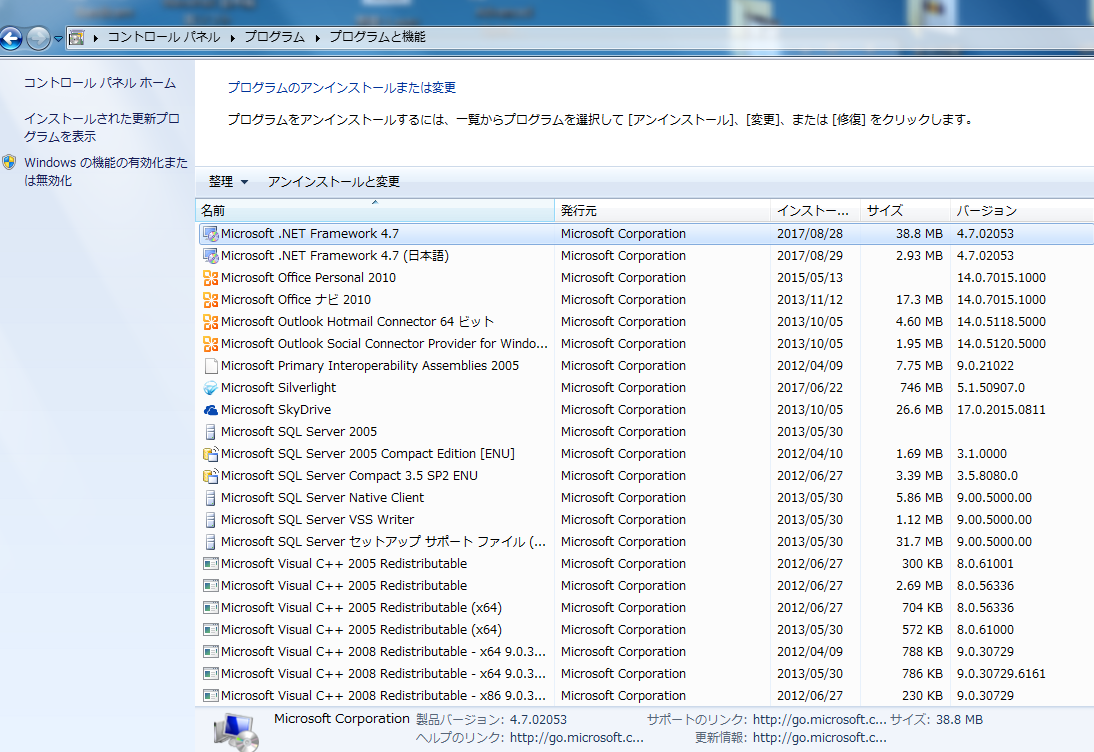Sort by バージョン column header
Viewport: 1094px width, 752px height.
pos(1021,211)
